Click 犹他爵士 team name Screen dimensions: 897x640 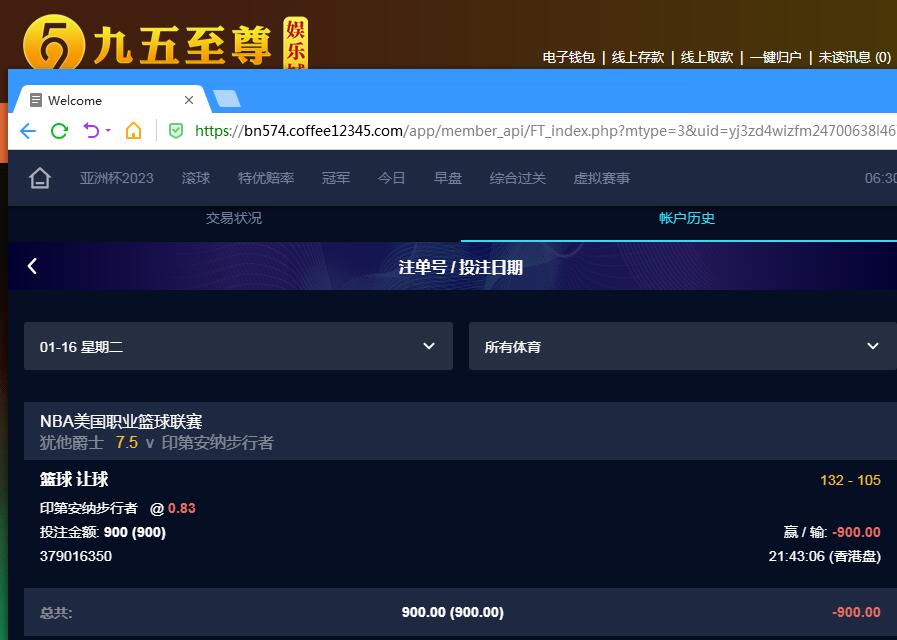click(x=72, y=443)
